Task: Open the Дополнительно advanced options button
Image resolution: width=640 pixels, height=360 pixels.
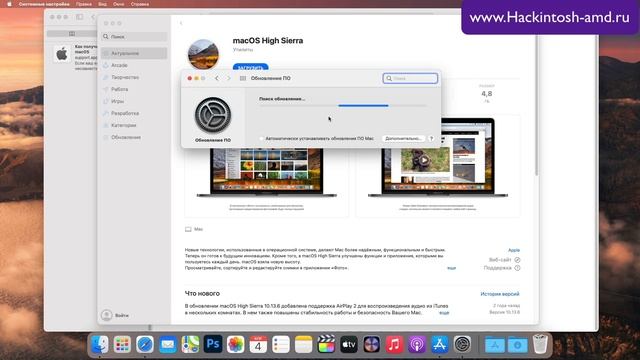Action: pos(403,139)
